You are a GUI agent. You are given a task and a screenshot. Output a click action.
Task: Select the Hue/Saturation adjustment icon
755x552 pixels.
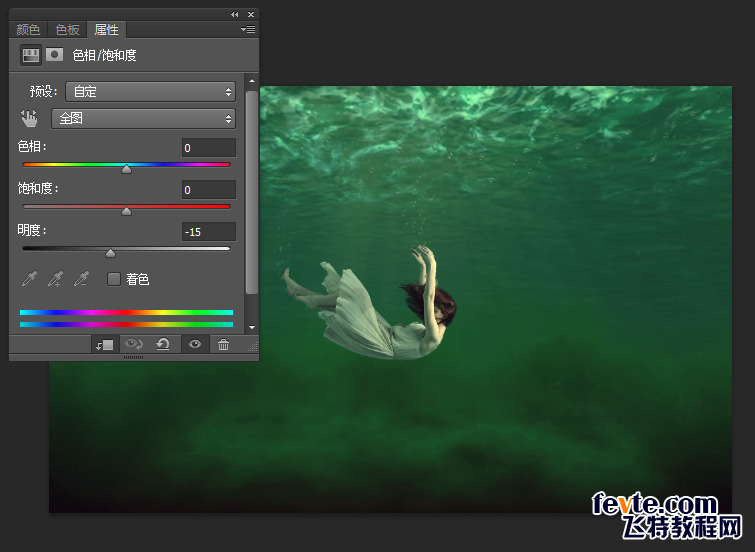coord(31,55)
